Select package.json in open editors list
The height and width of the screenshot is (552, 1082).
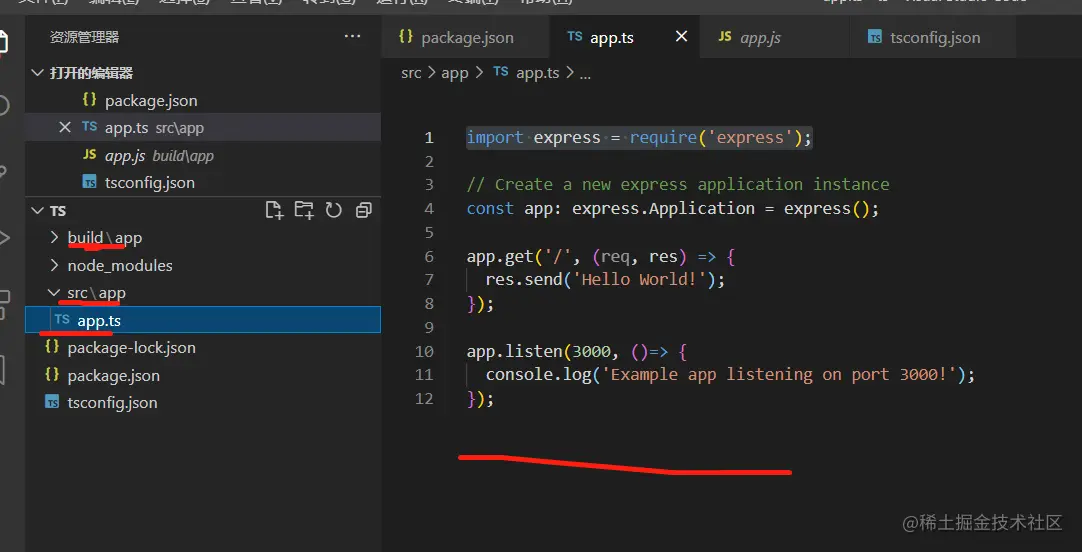coord(203,101)
